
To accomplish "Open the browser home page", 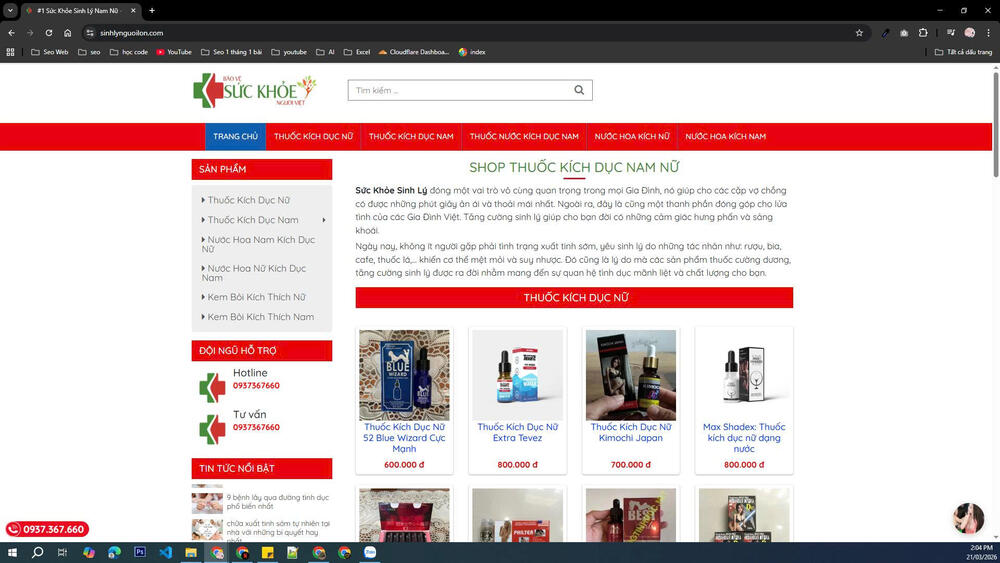I will [x=68, y=33].
